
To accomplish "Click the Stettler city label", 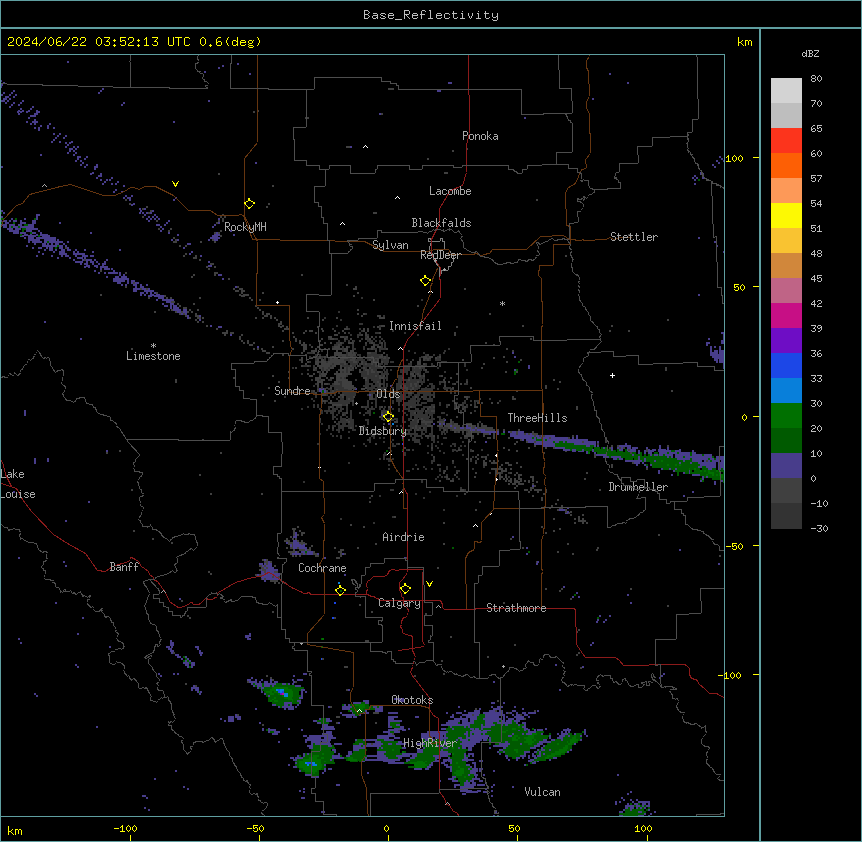I will (634, 237).
